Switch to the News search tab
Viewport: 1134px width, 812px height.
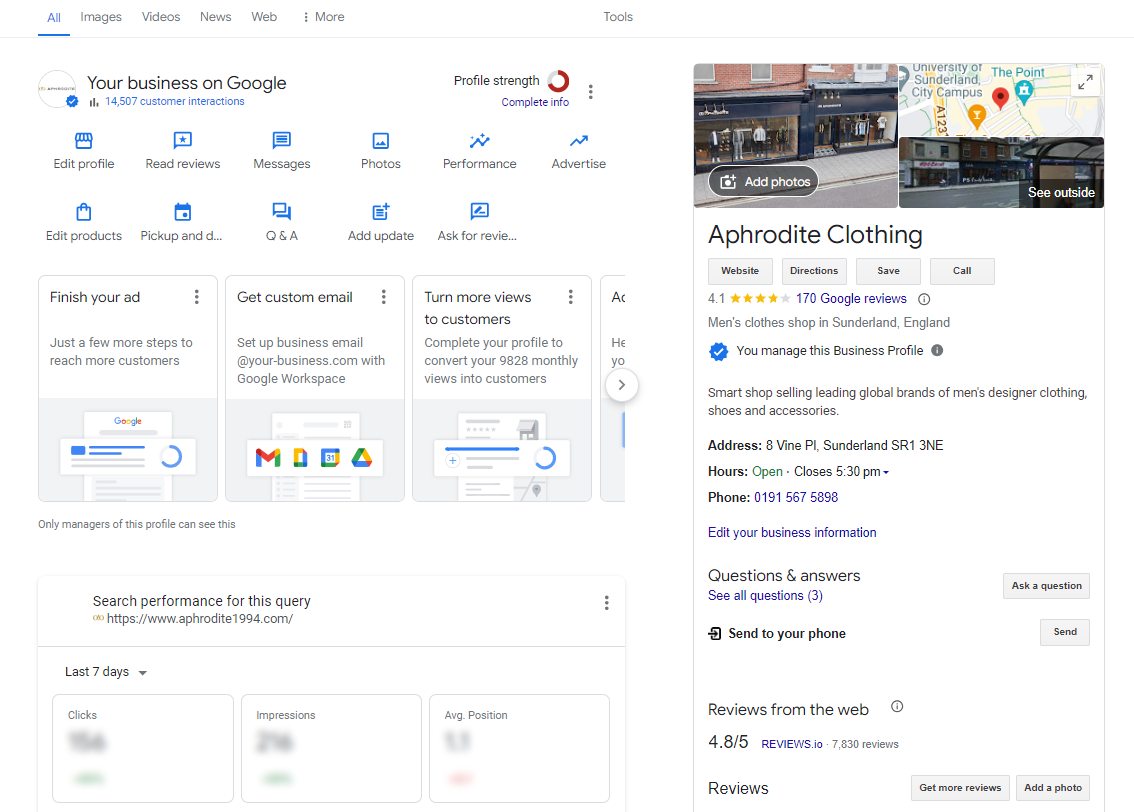click(215, 17)
